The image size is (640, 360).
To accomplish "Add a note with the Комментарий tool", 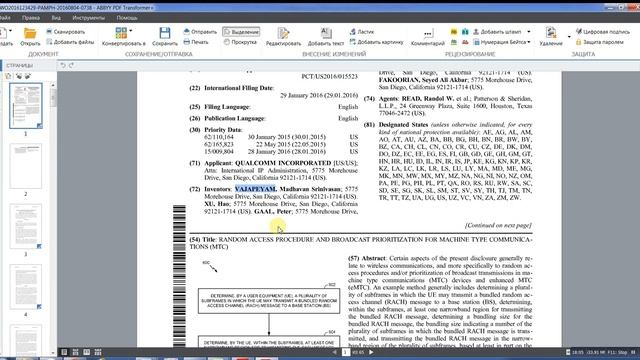I will coord(427,38).
